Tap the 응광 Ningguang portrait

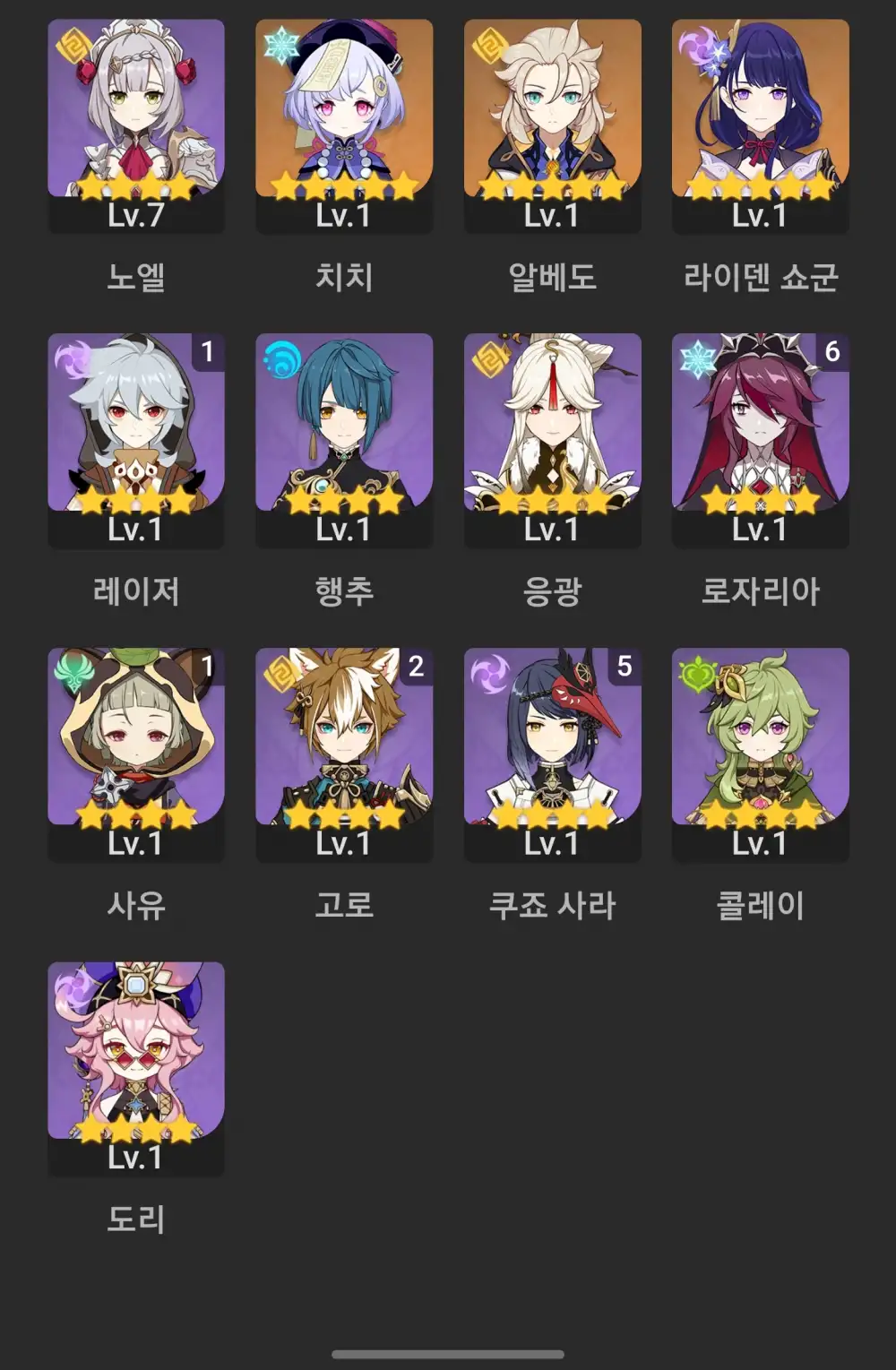(x=552, y=440)
